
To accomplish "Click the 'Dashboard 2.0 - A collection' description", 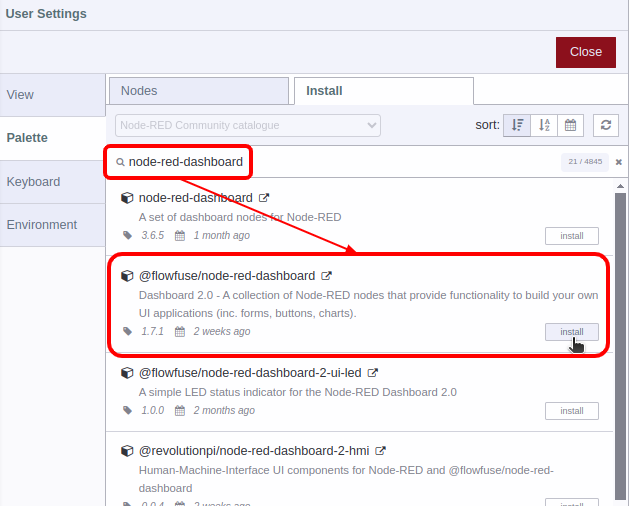I will pyautogui.click(x=368, y=304).
